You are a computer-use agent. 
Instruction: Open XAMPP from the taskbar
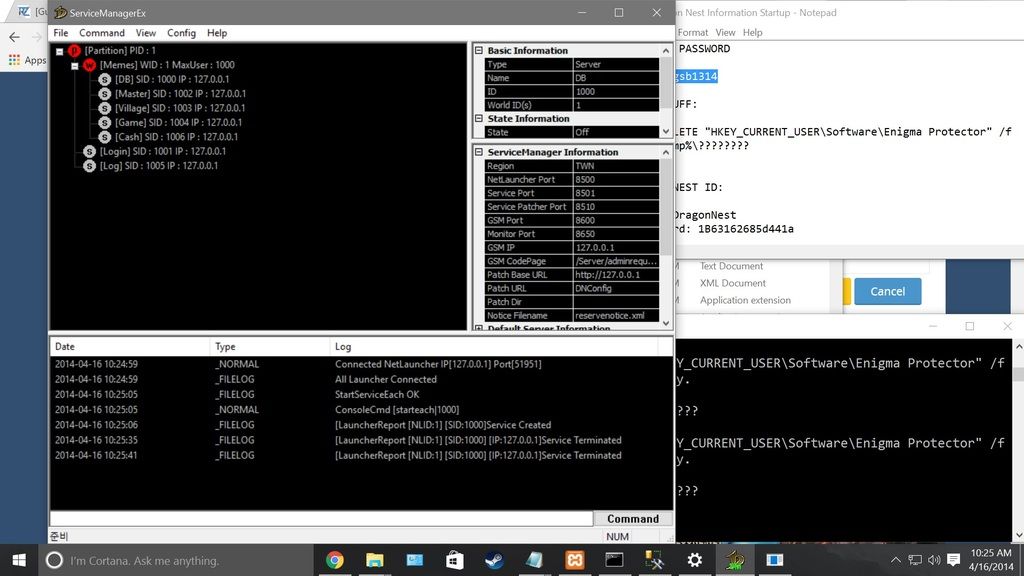click(574, 560)
